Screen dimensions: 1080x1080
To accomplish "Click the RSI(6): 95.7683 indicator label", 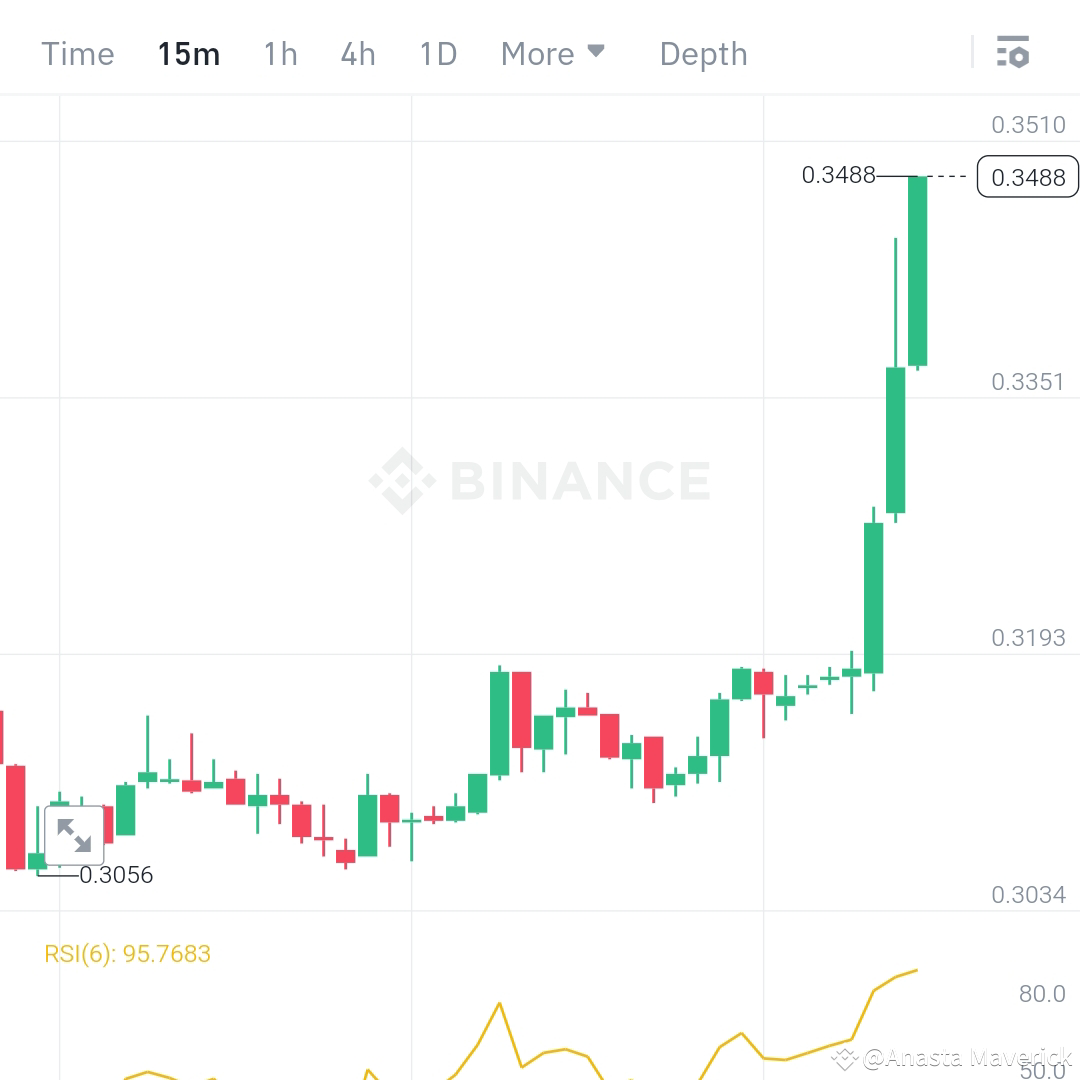I will (127, 953).
